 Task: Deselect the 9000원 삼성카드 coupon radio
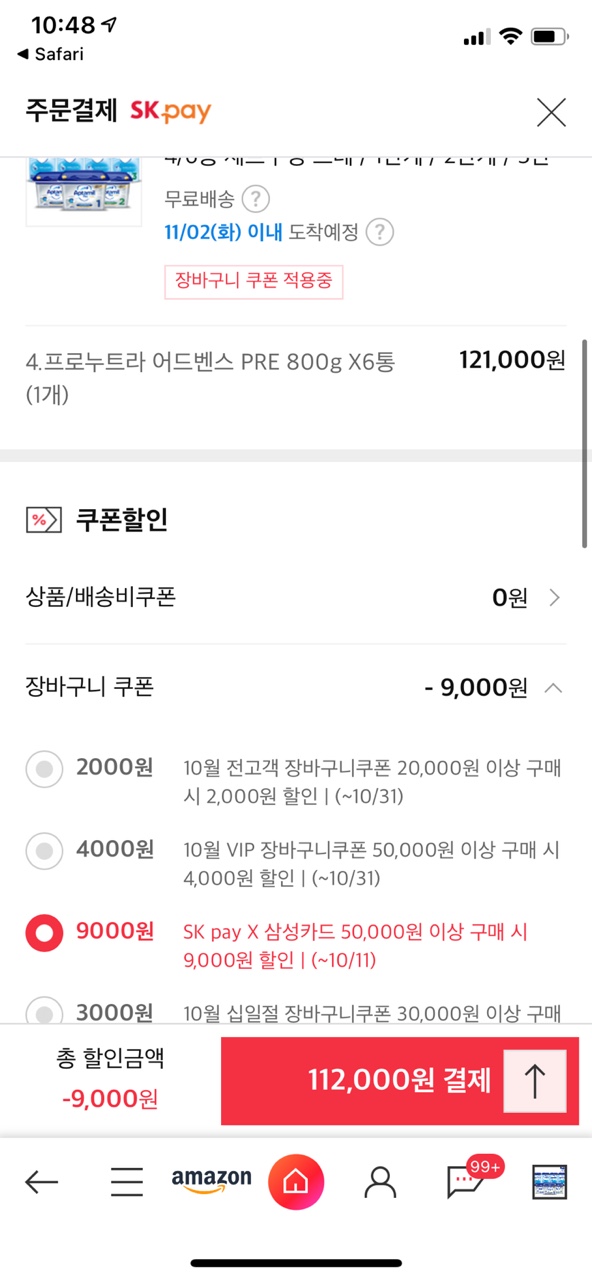(x=43, y=933)
